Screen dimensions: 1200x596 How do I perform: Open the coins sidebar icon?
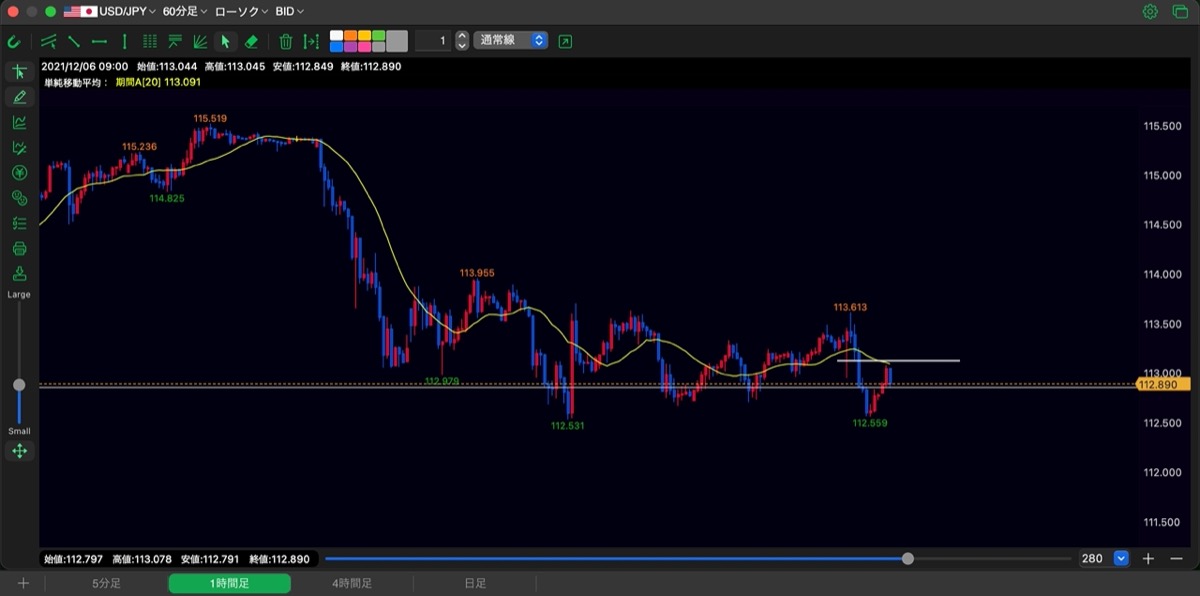(x=19, y=198)
